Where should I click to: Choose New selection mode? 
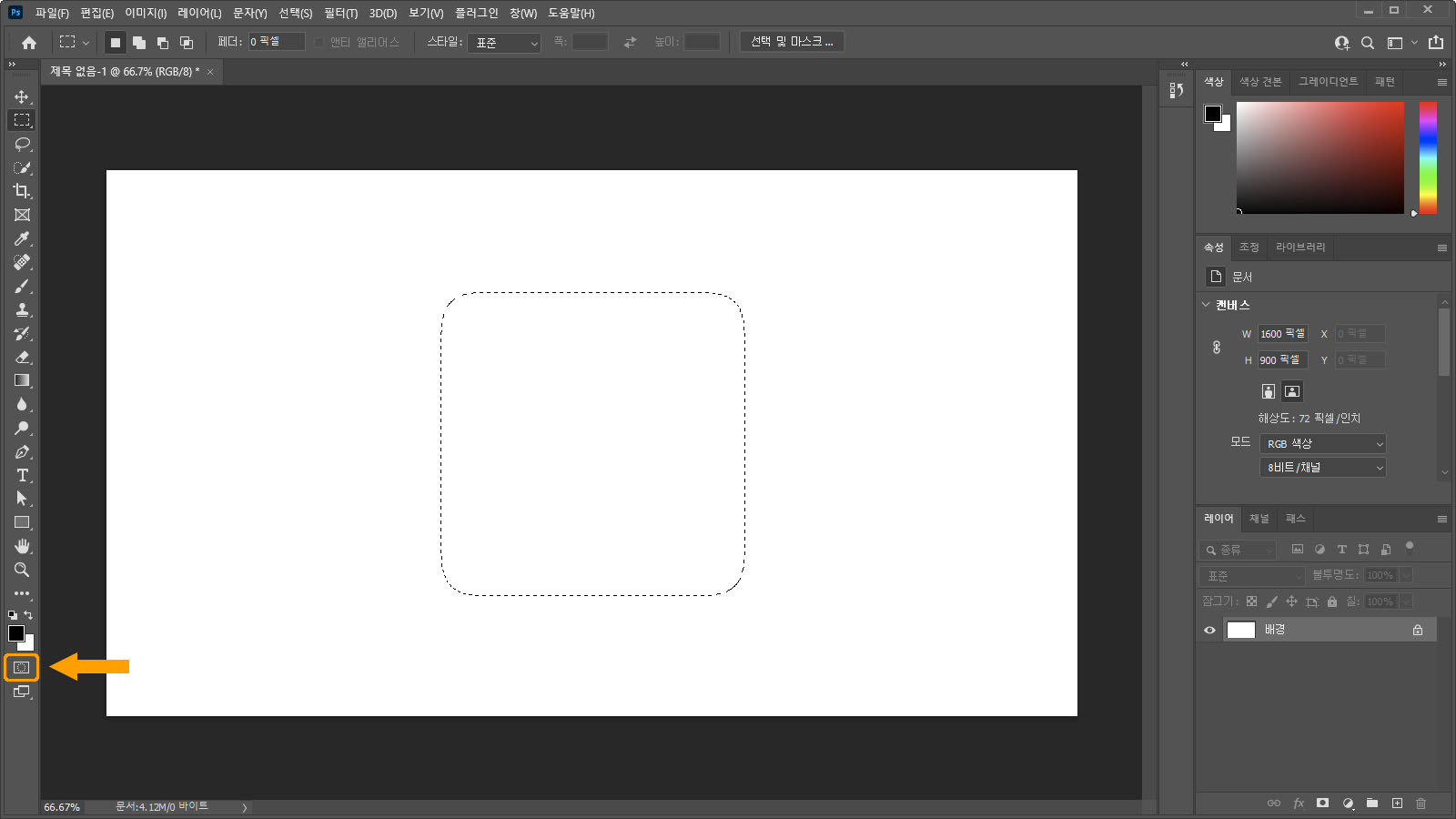click(x=116, y=42)
